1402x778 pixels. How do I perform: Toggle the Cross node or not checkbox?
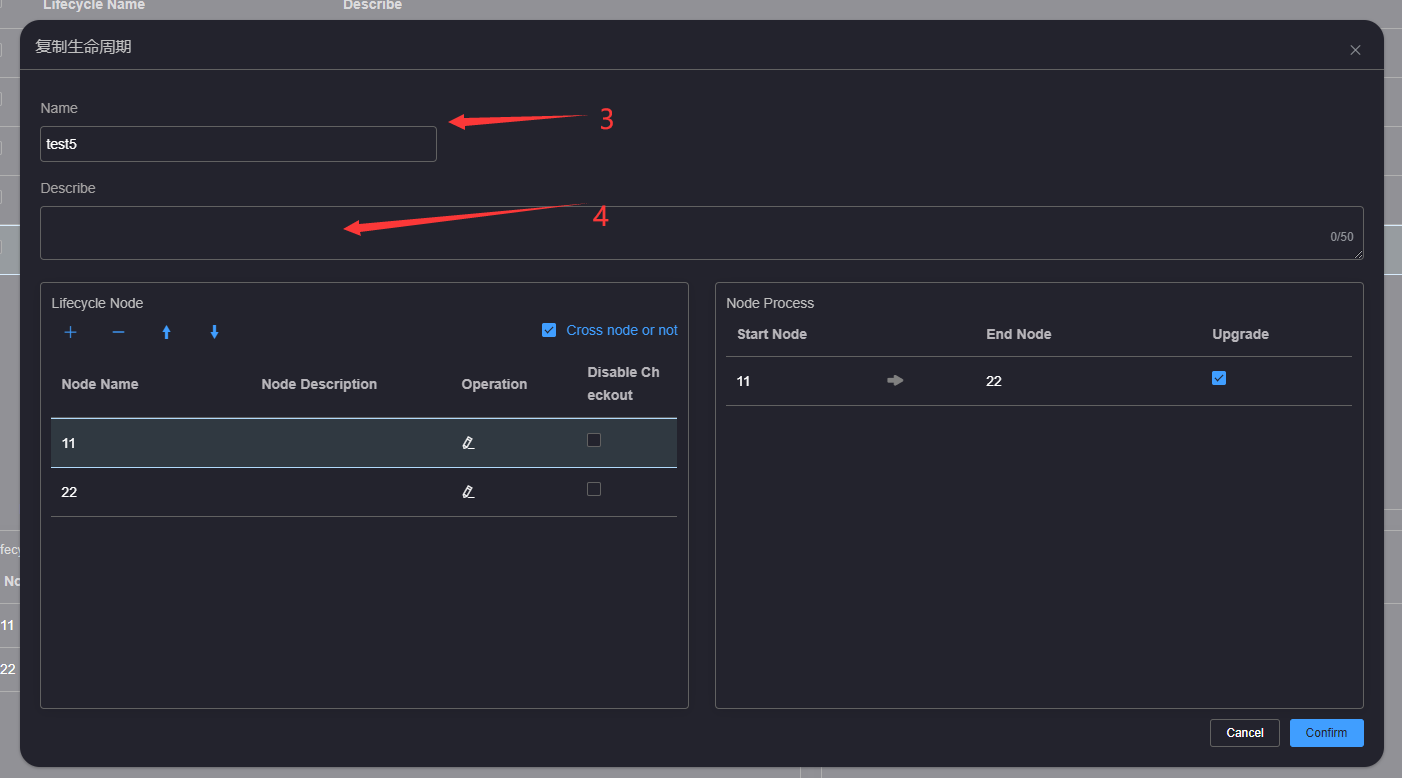[x=549, y=330]
